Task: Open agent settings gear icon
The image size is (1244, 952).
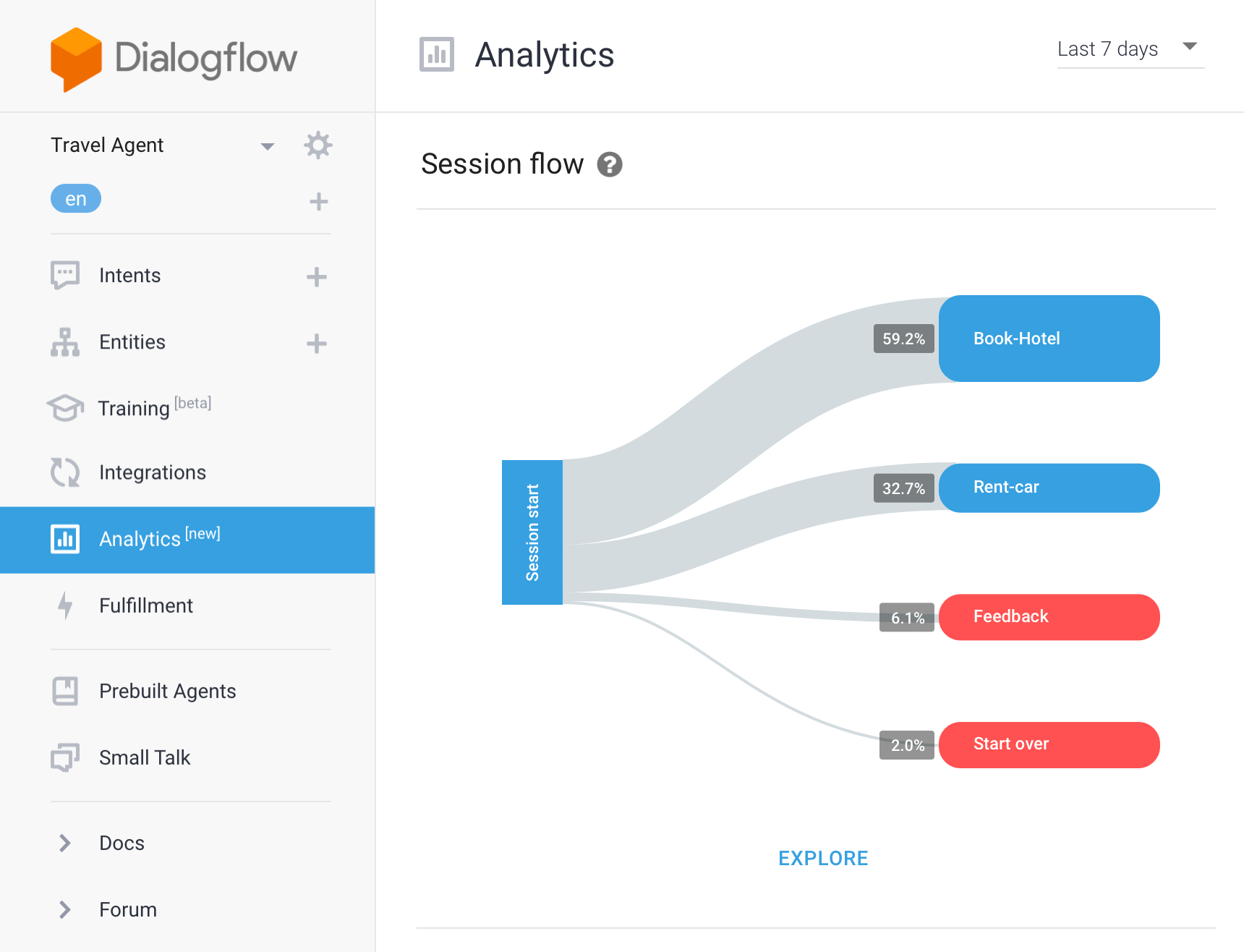Action: pyautogui.click(x=318, y=145)
